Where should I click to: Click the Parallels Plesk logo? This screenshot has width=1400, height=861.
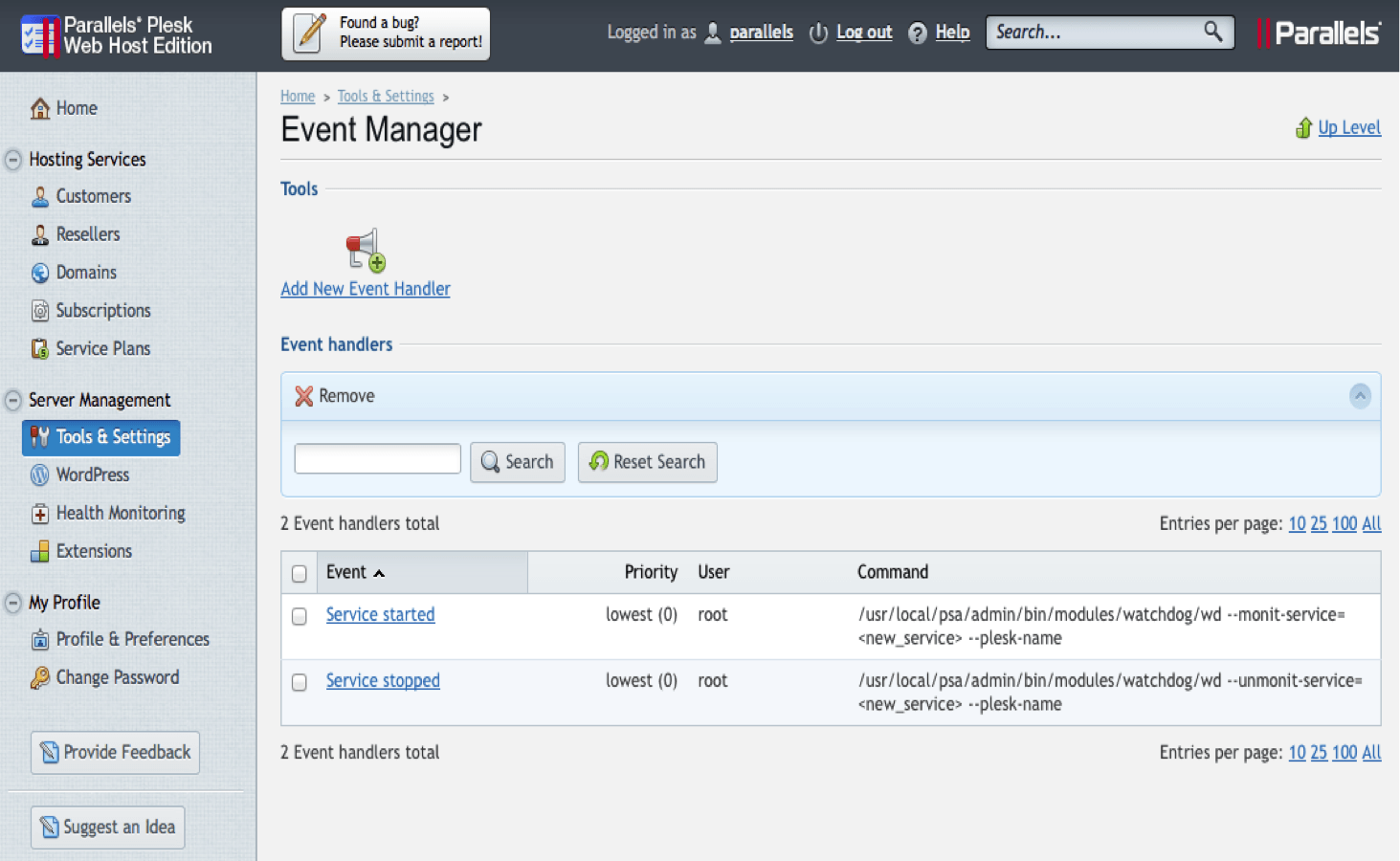[x=116, y=35]
